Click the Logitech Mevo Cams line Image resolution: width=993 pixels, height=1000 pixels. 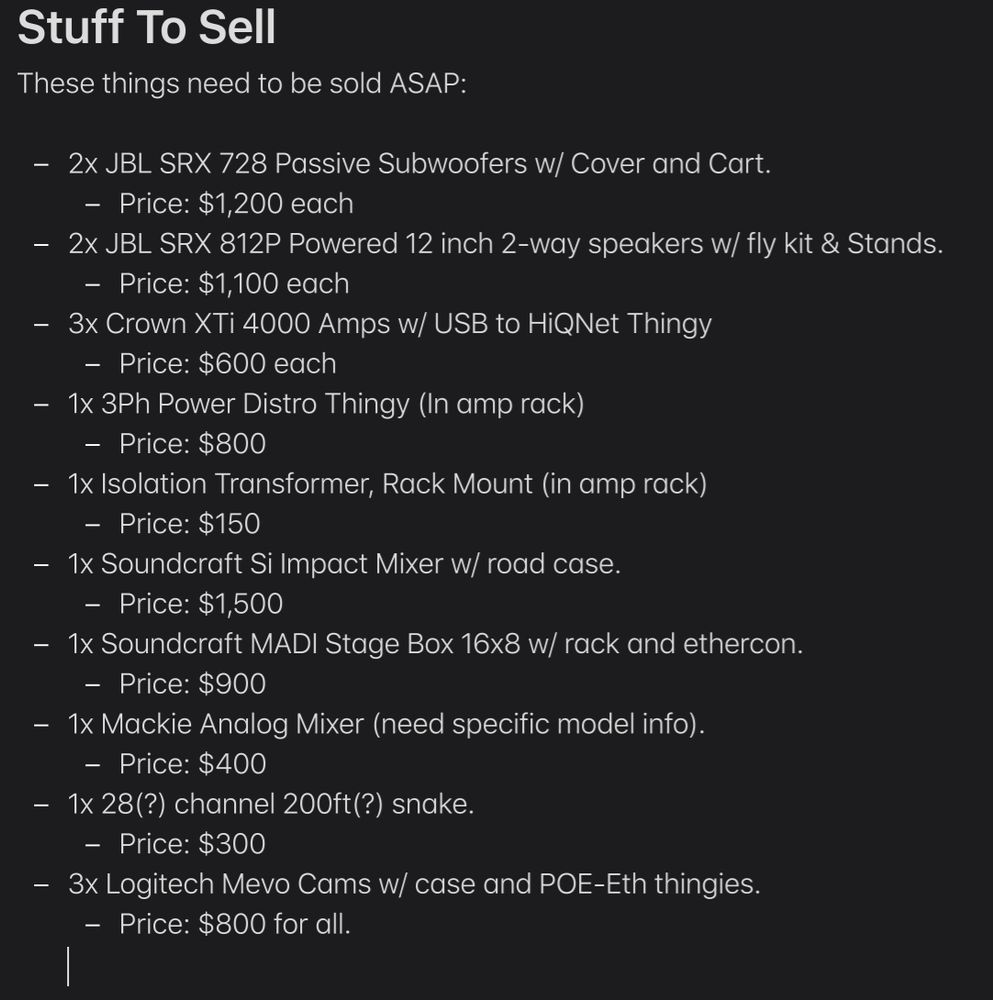click(415, 885)
